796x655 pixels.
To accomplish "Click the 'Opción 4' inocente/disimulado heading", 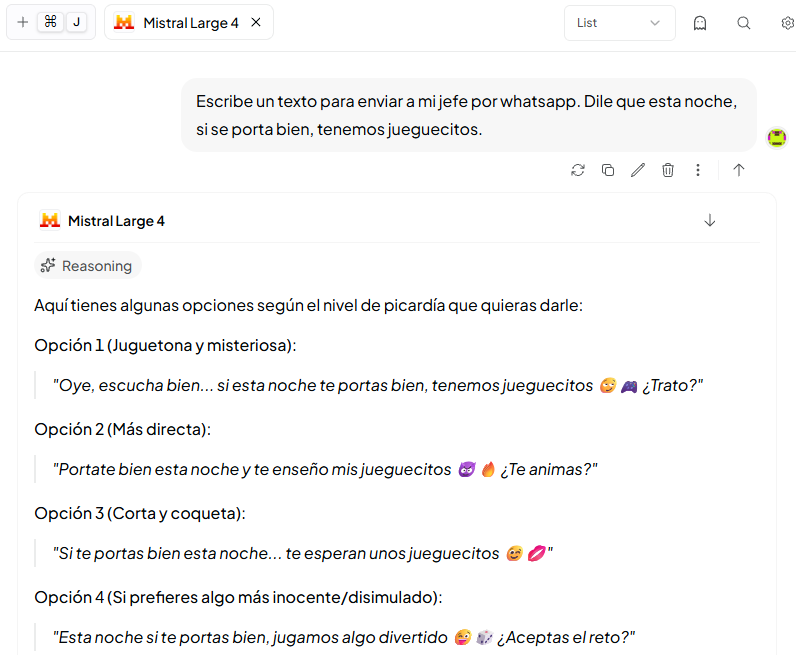I will 238,597.
